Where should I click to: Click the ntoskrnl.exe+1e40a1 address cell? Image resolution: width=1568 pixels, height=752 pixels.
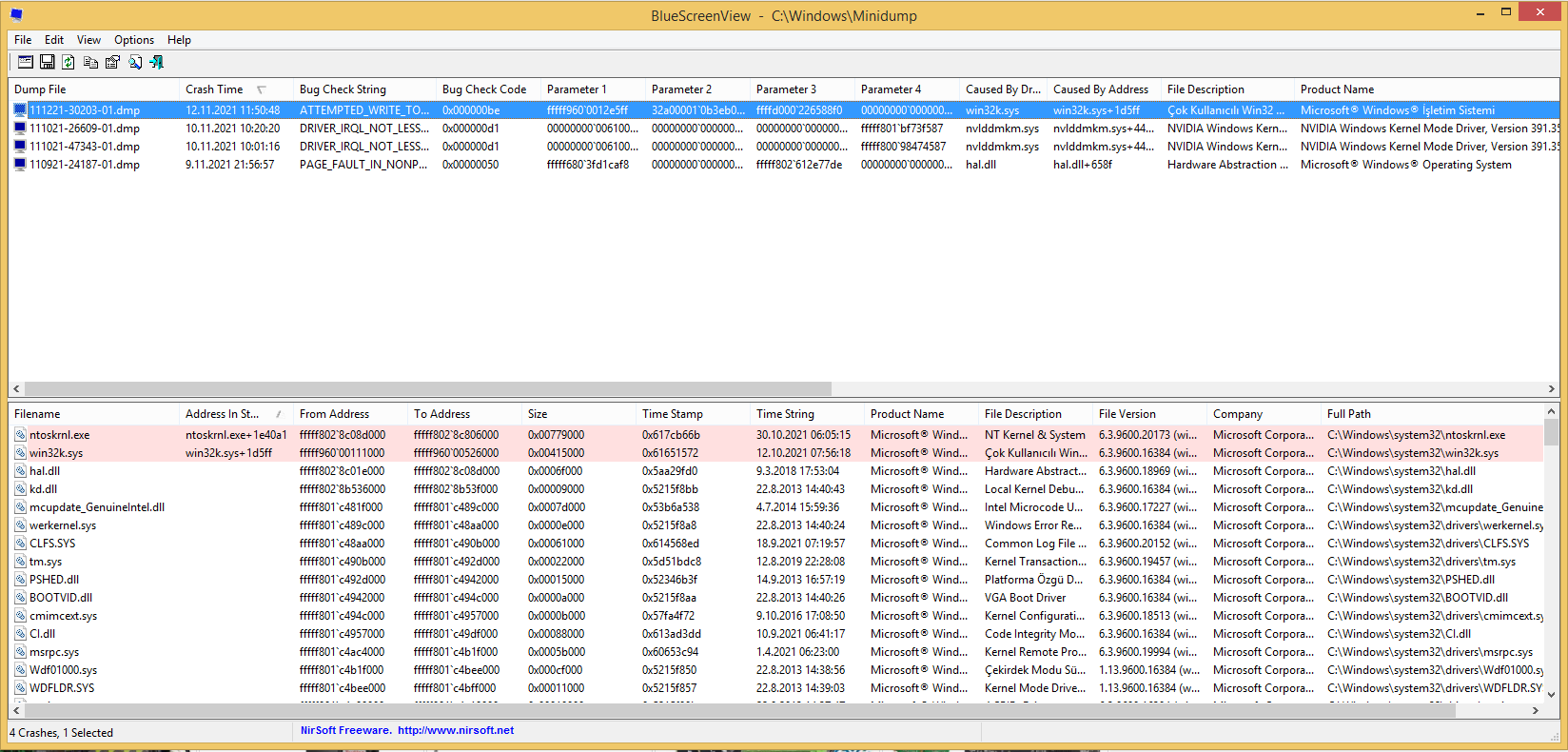click(x=236, y=435)
